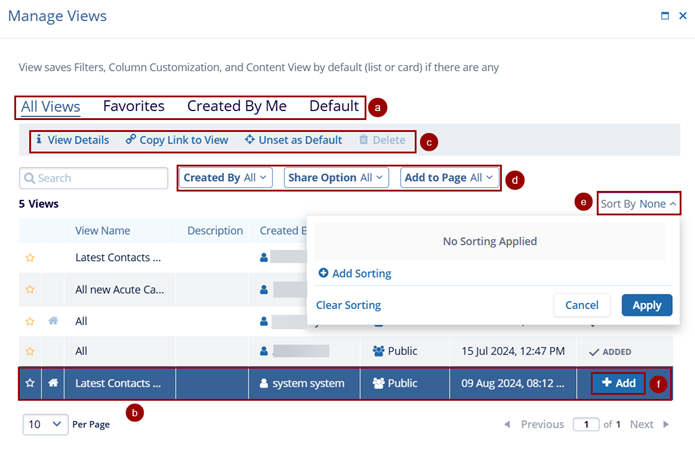Click the plus icon beside Add Sorting
695x451 pixels.
click(x=323, y=273)
